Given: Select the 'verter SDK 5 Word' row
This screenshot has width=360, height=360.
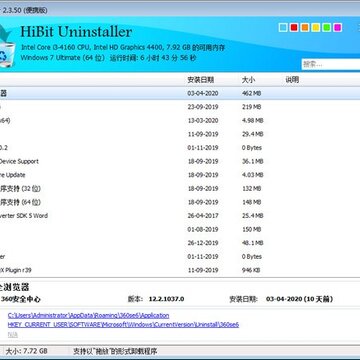Looking at the screenshot, I should (x=180, y=216).
